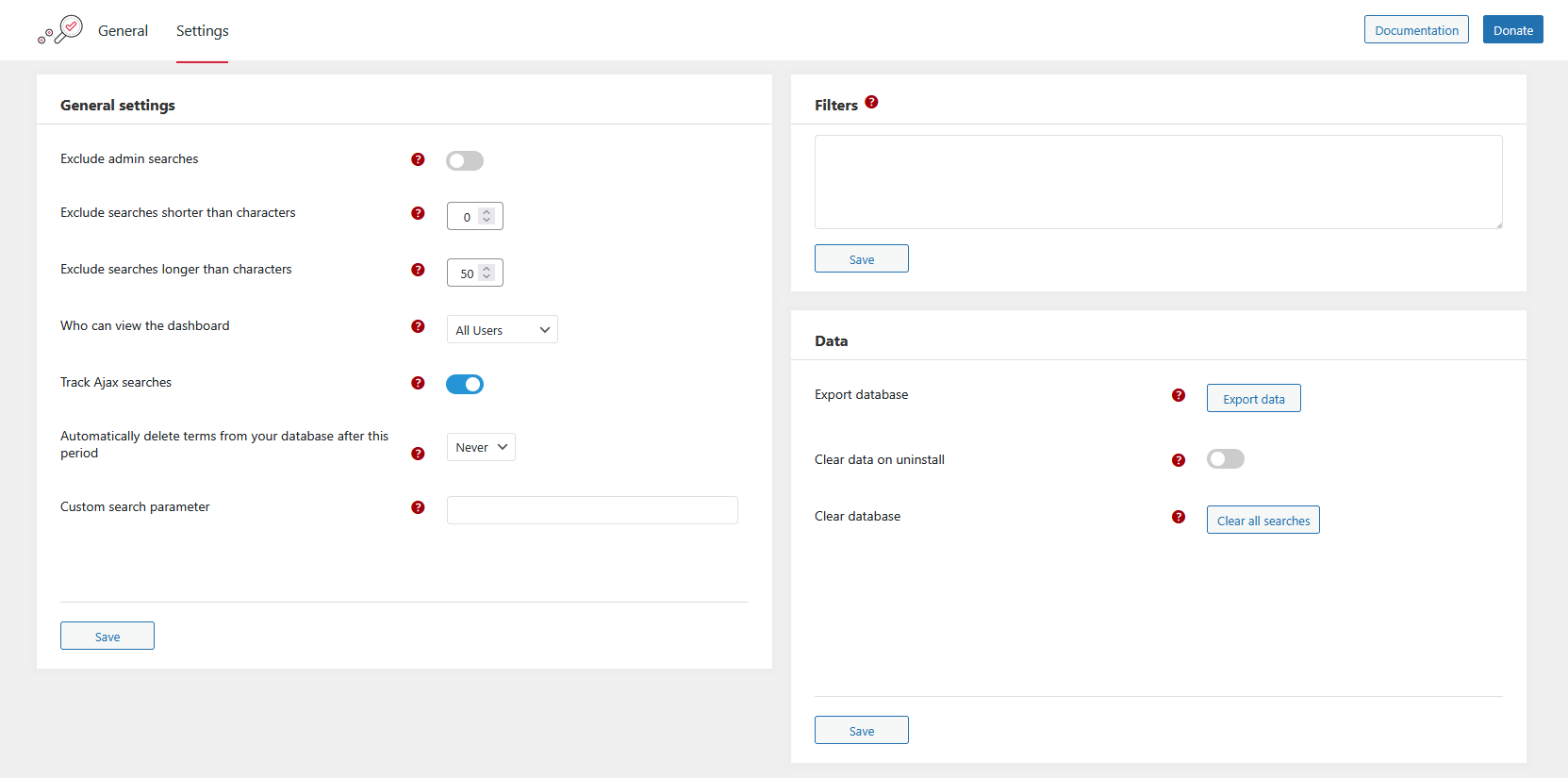The height and width of the screenshot is (778, 1568).
Task: Show help for Clear data on uninstall
Action: [1179, 460]
